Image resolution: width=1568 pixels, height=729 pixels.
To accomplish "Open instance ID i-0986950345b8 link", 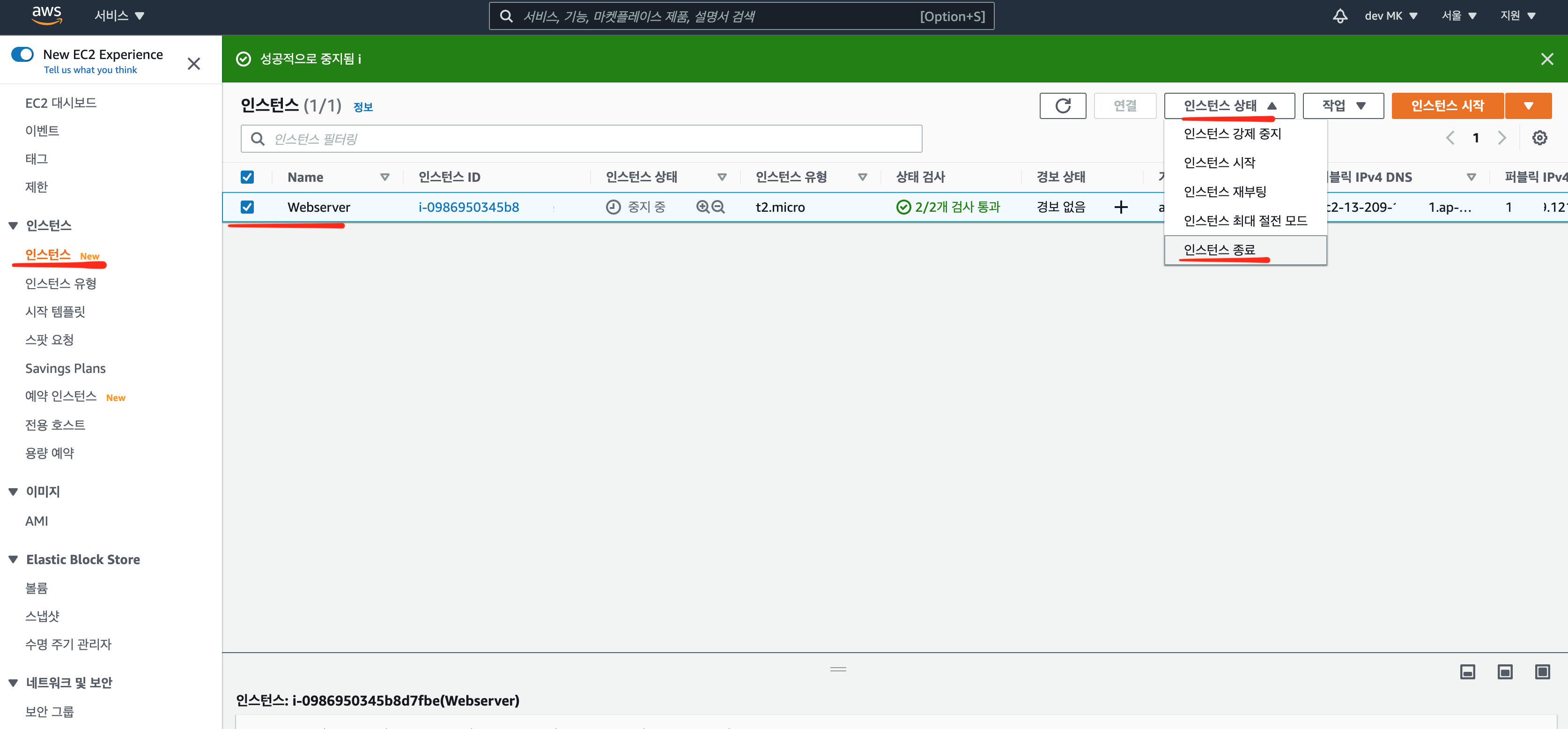I will click(468, 207).
